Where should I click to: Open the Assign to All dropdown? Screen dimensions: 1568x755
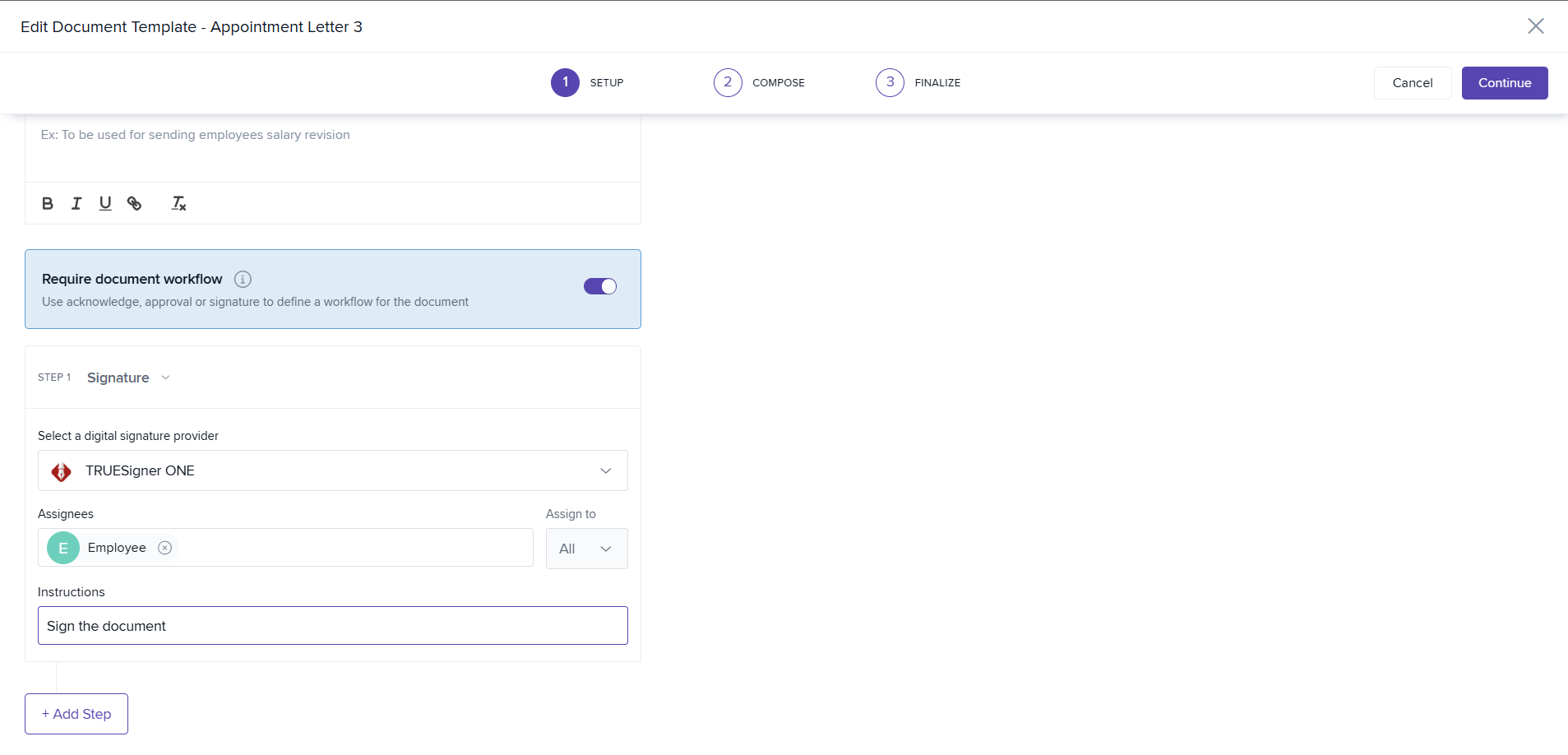pos(587,549)
